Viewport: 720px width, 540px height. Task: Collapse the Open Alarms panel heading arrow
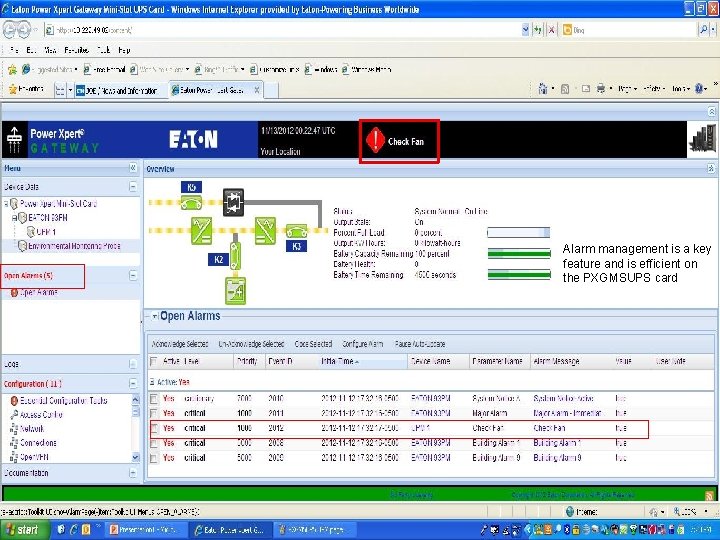(x=155, y=316)
